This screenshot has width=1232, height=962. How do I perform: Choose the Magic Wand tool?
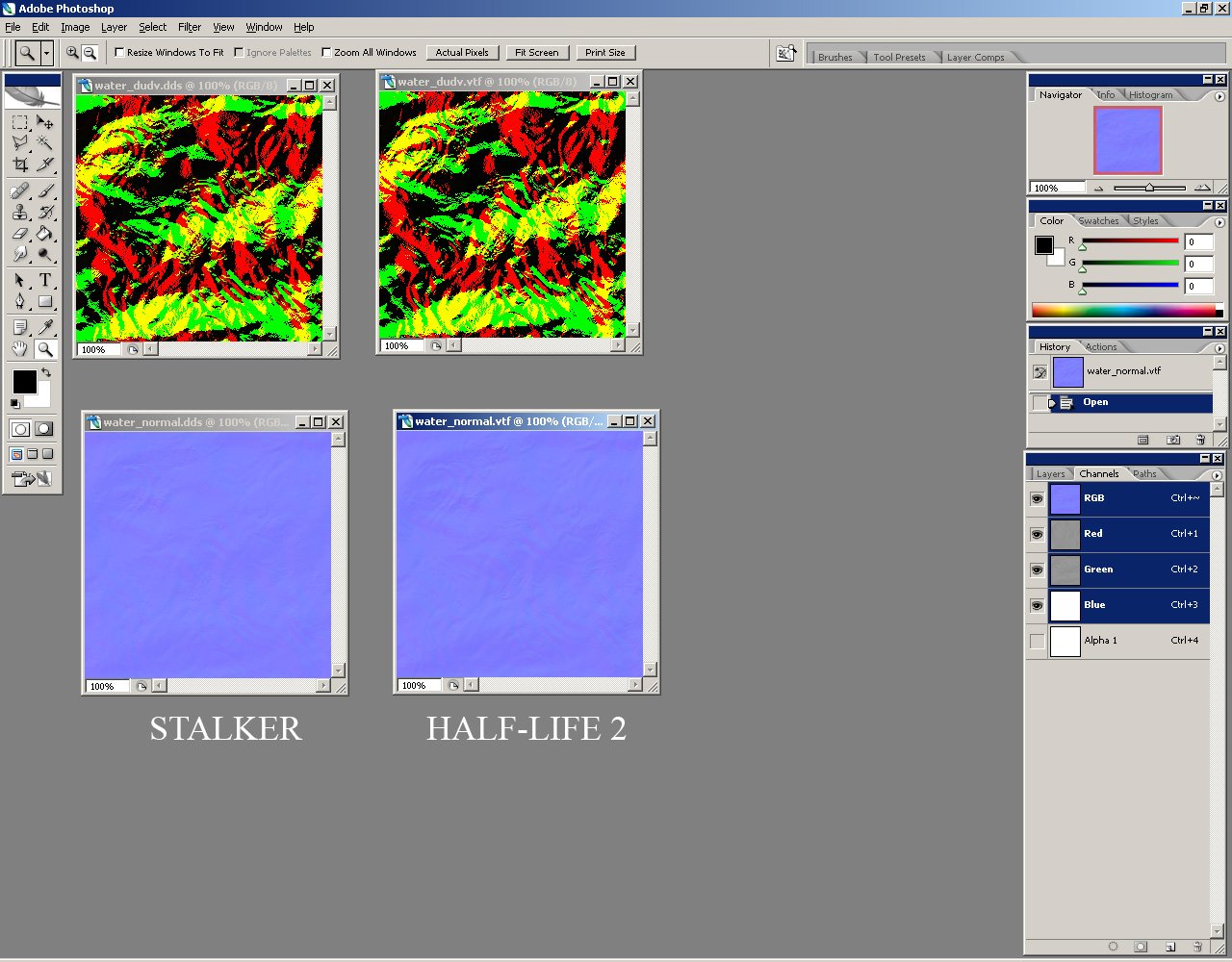point(44,143)
